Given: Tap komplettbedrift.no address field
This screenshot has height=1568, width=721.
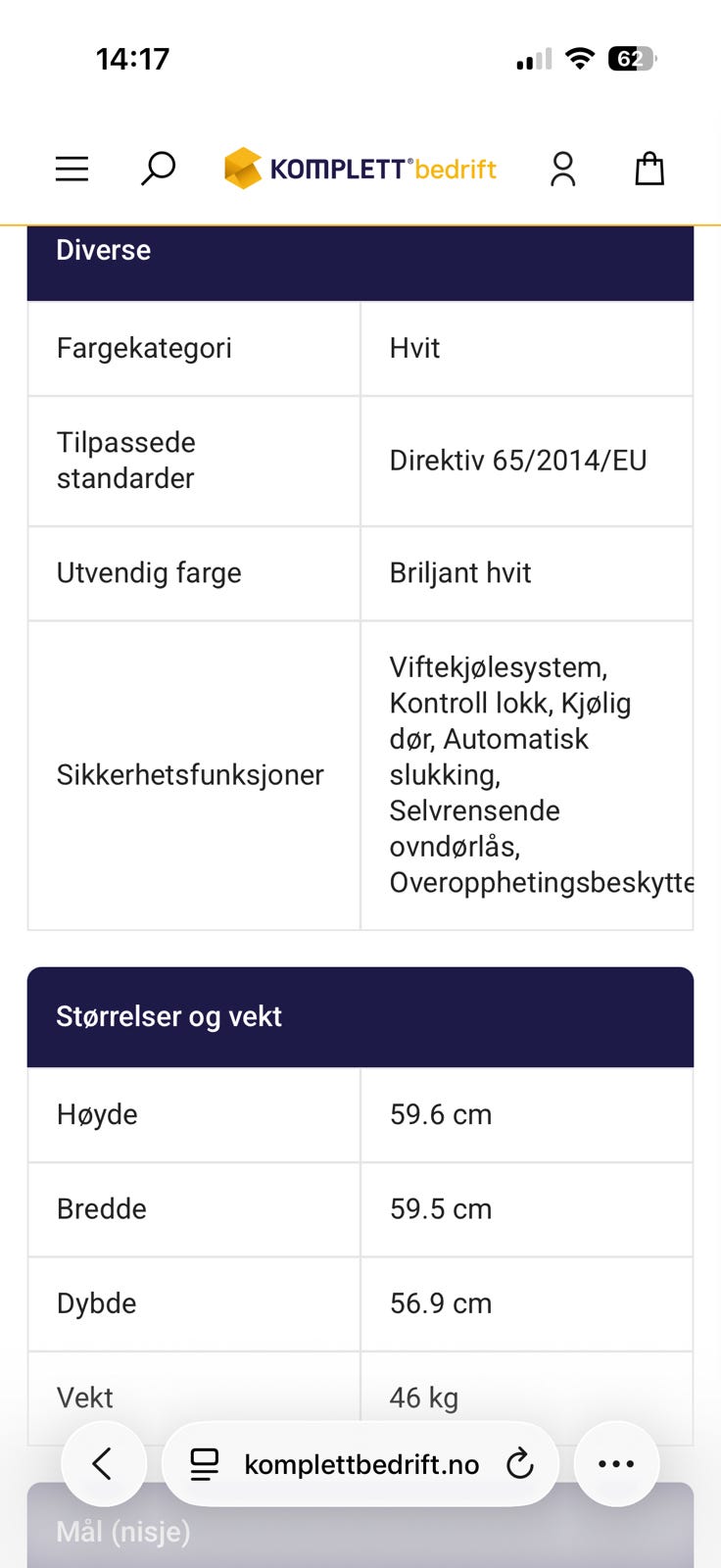Looking at the screenshot, I should click(361, 1464).
